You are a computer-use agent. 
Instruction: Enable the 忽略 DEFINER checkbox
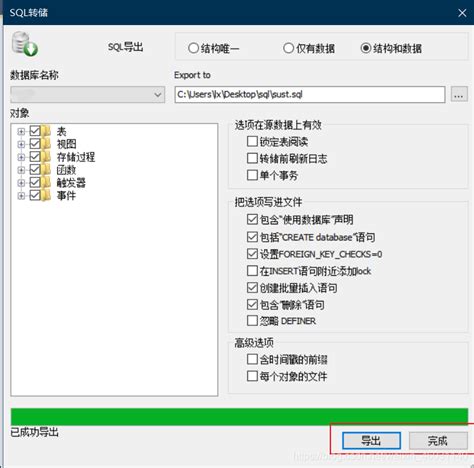pos(252,321)
